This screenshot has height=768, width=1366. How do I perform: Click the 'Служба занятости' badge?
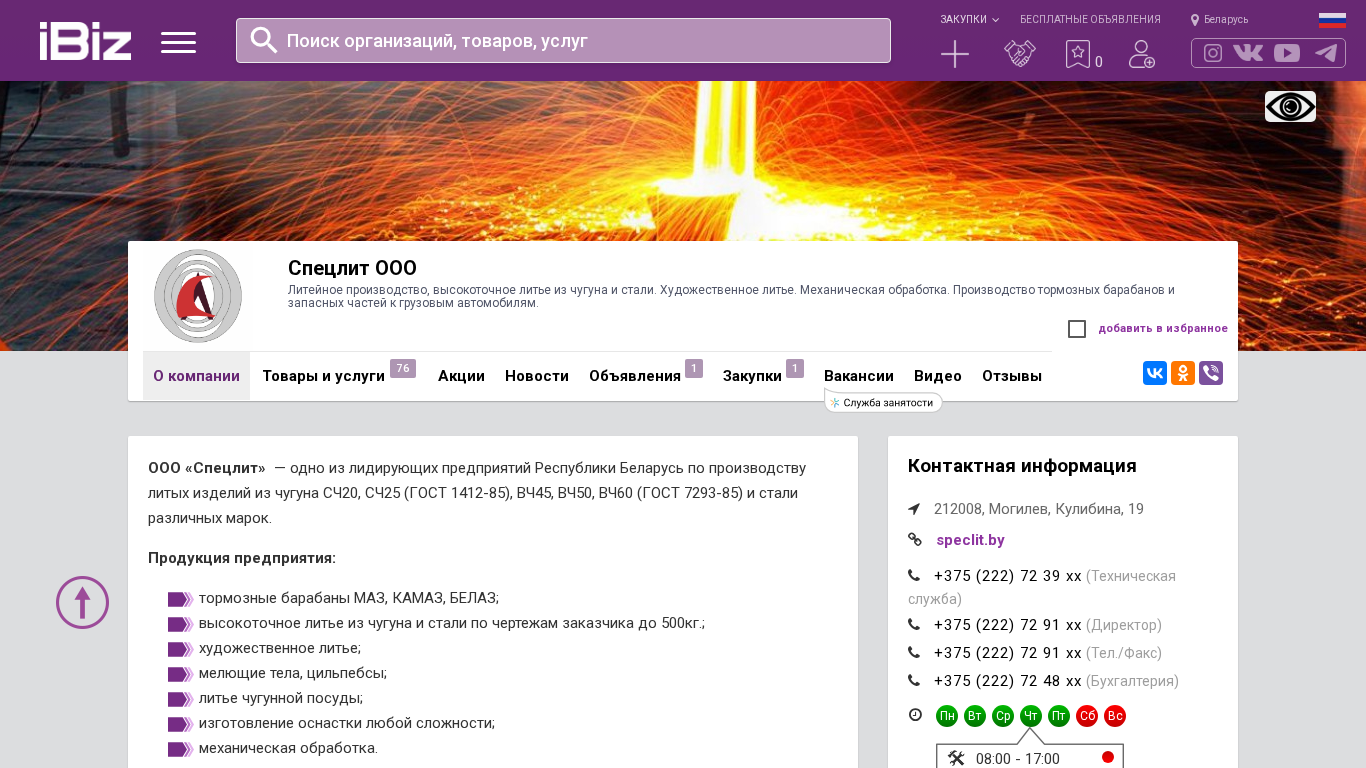pos(884,402)
